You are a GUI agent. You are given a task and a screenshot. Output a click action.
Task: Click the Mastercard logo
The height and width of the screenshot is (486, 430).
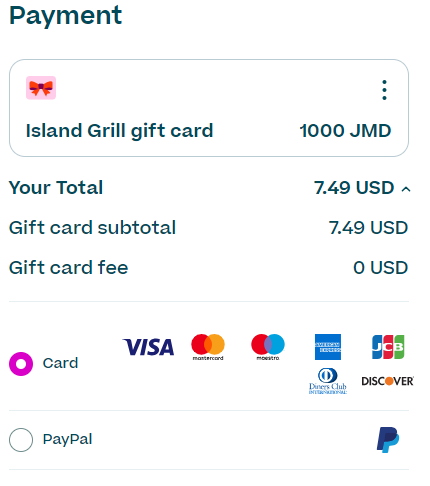coord(208,347)
